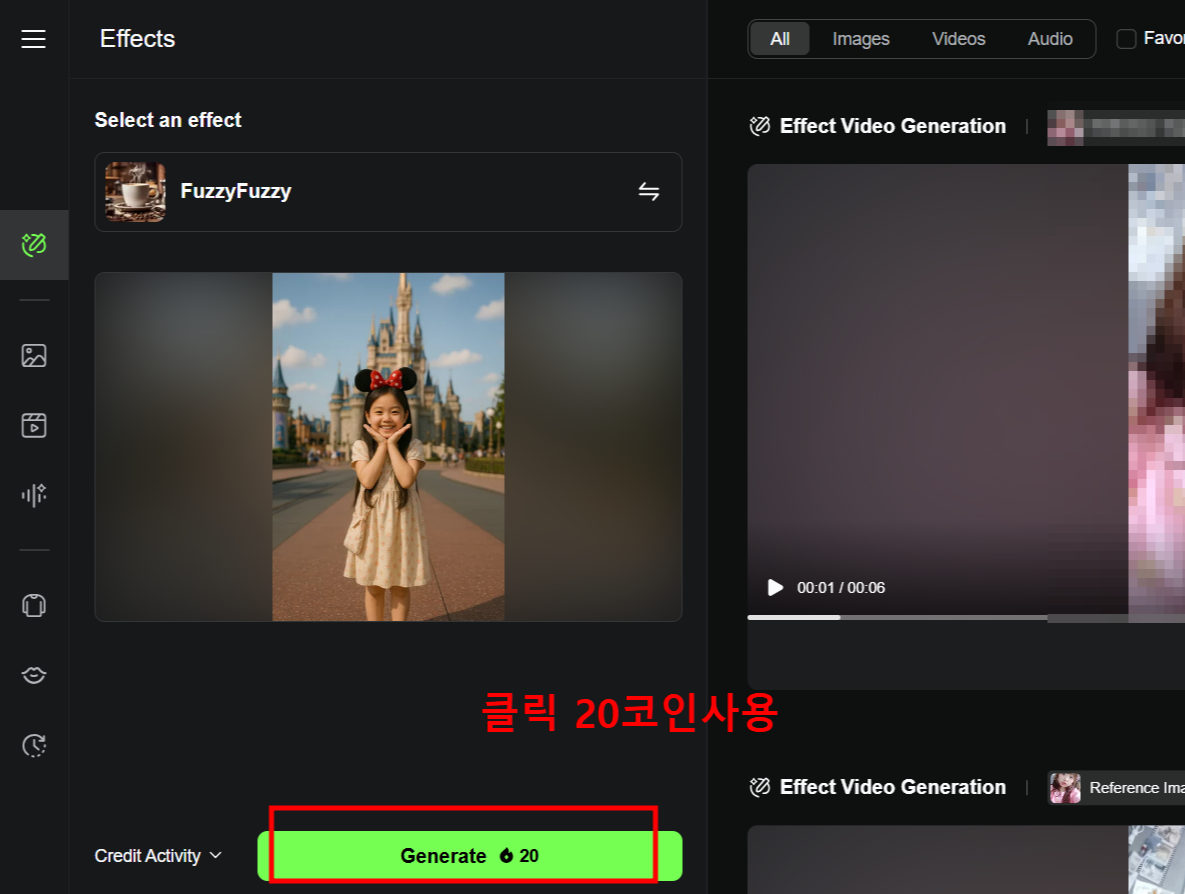
Task: Open the hamburger menu
Action: pos(33,39)
